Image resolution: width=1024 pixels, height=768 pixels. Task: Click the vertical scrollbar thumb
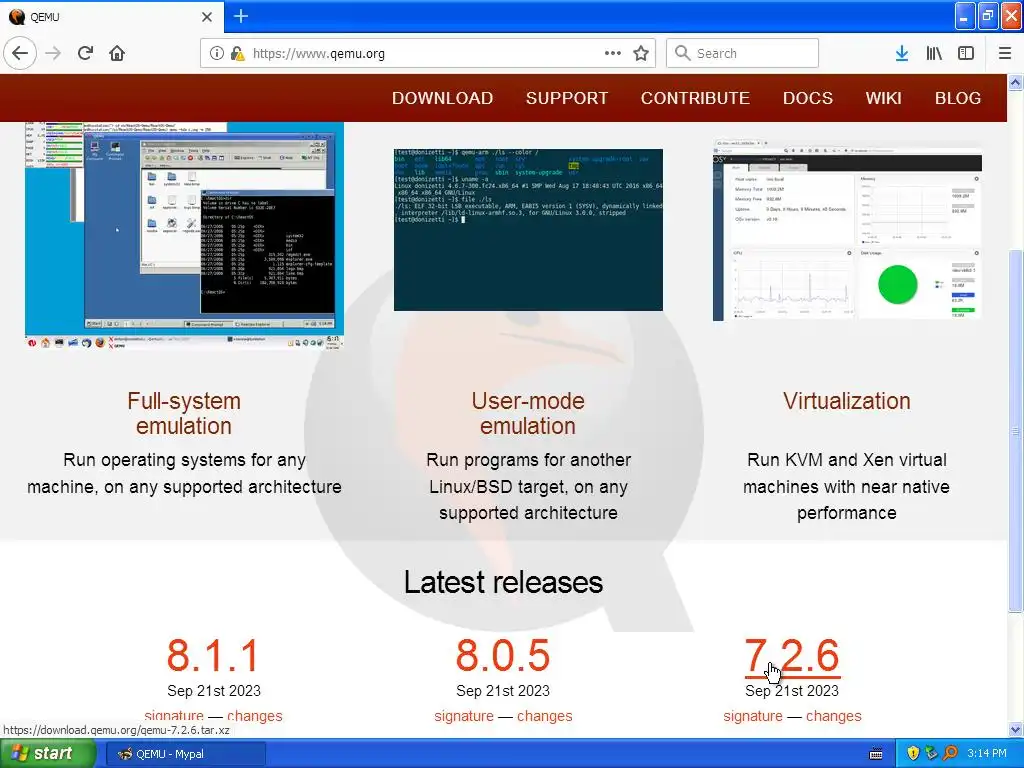[x=1016, y=431]
